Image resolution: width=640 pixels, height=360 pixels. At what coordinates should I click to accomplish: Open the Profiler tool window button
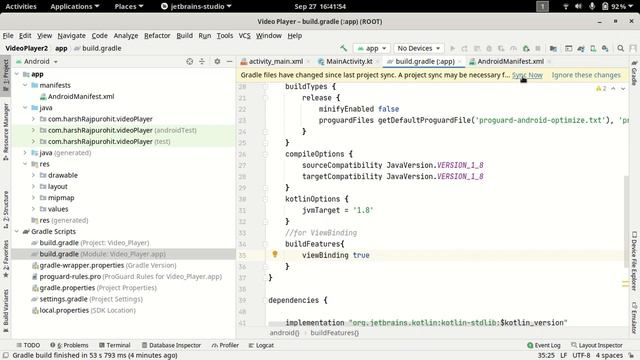(x=225, y=345)
